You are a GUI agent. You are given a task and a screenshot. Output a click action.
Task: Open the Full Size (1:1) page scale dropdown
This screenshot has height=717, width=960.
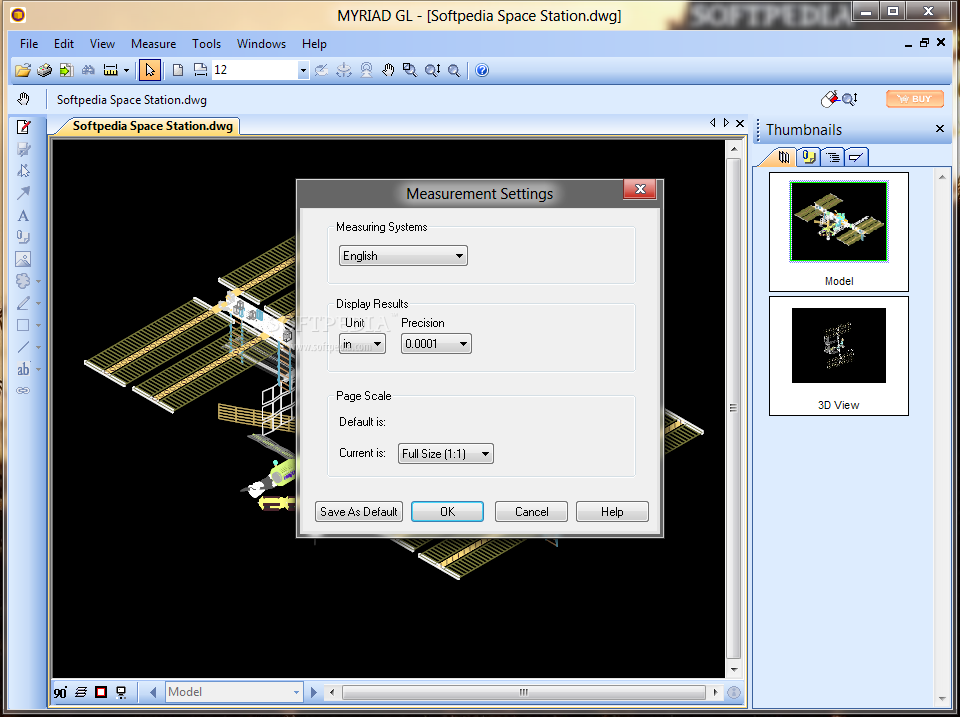[x=445, y=454]
